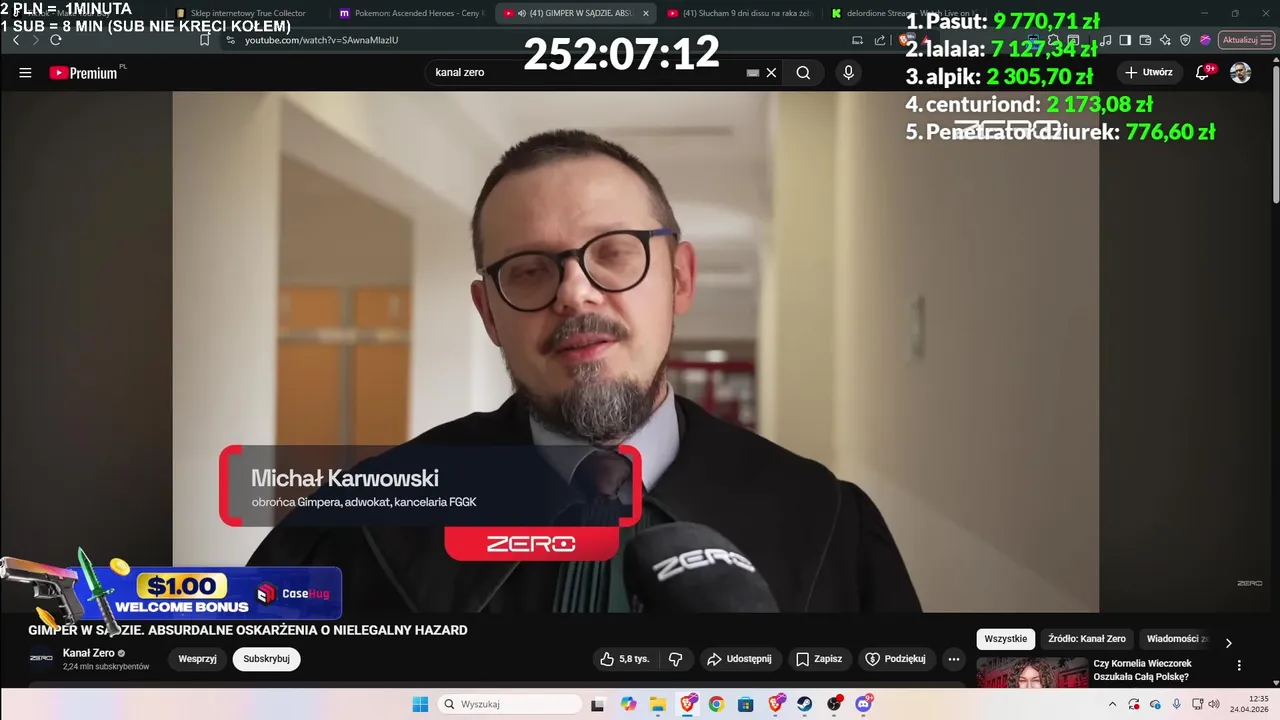Image resolution: width=1280 pixels, height=720 pixels.
Task: Click the CaseHug welcome bonus banner
Action: (172, 592)
